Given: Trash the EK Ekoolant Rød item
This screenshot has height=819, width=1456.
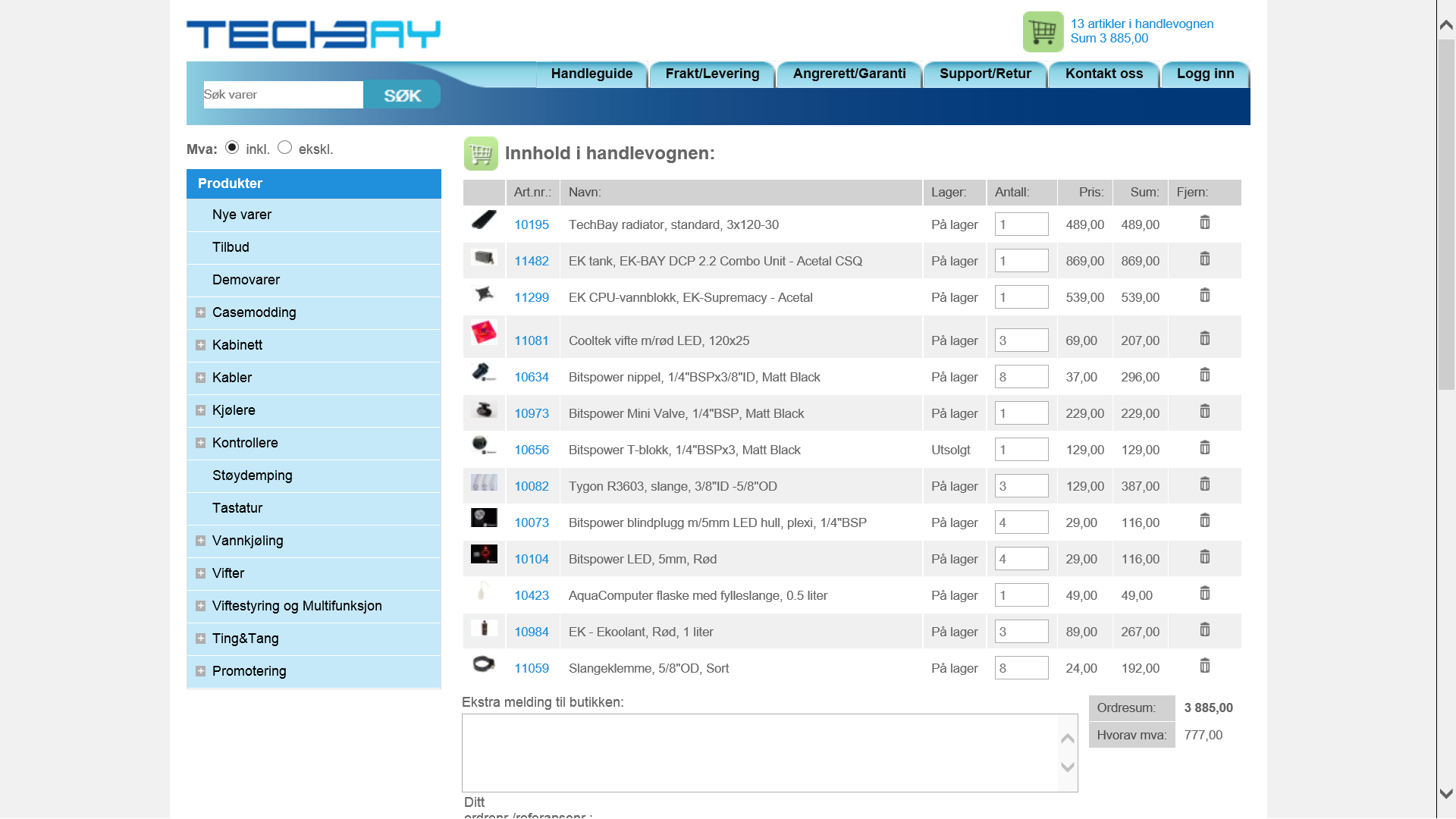Looking at the screenshot, I should coord(1205,629).
